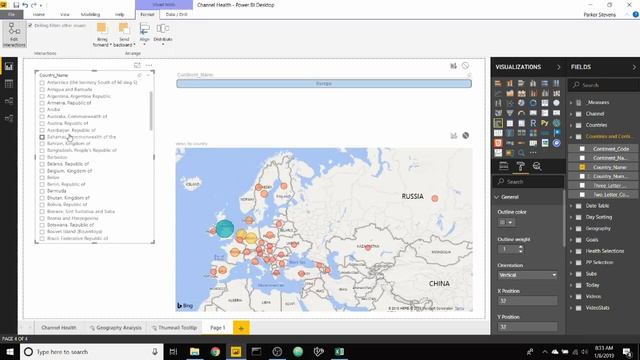Check the Belize country checkbox
The image size is (640, 360).
coord(42,177)
